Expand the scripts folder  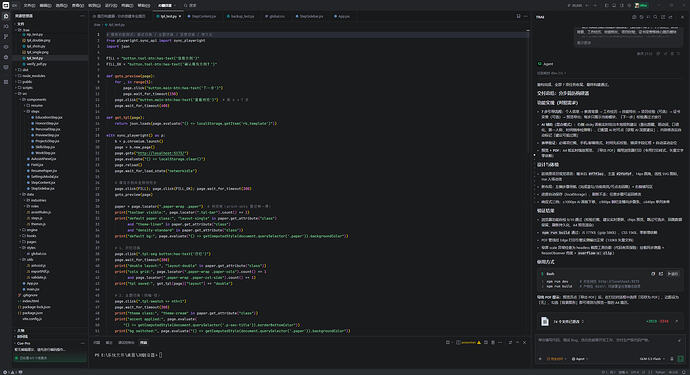[x=25, y=88]
